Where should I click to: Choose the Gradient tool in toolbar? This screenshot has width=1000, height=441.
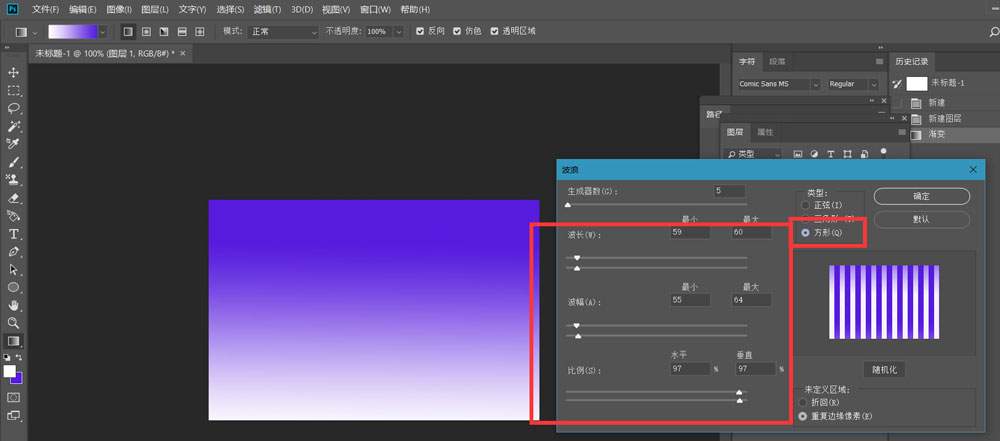click(14, 341)
